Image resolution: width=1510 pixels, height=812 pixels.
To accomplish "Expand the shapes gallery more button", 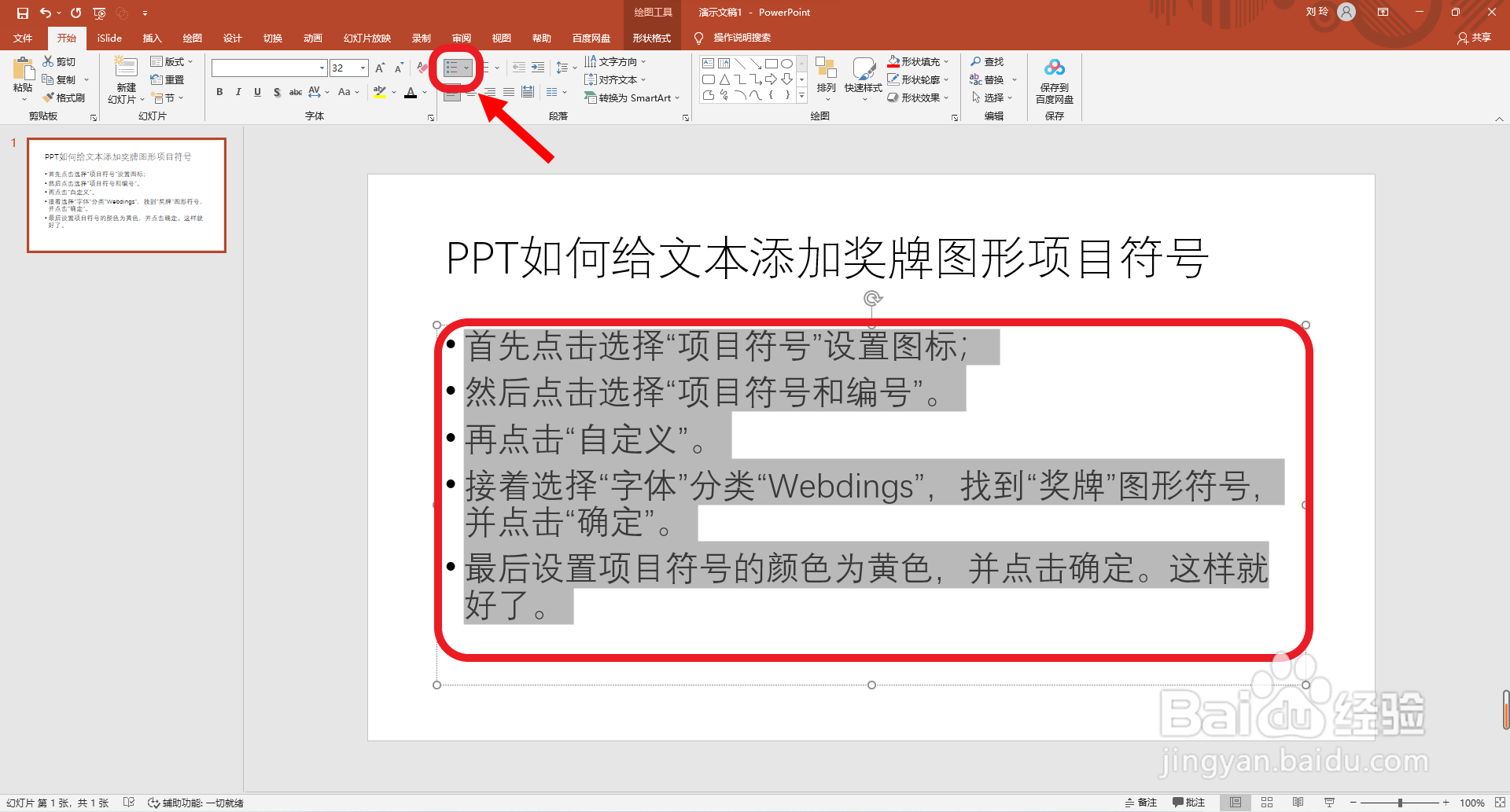I will (802, 96).
